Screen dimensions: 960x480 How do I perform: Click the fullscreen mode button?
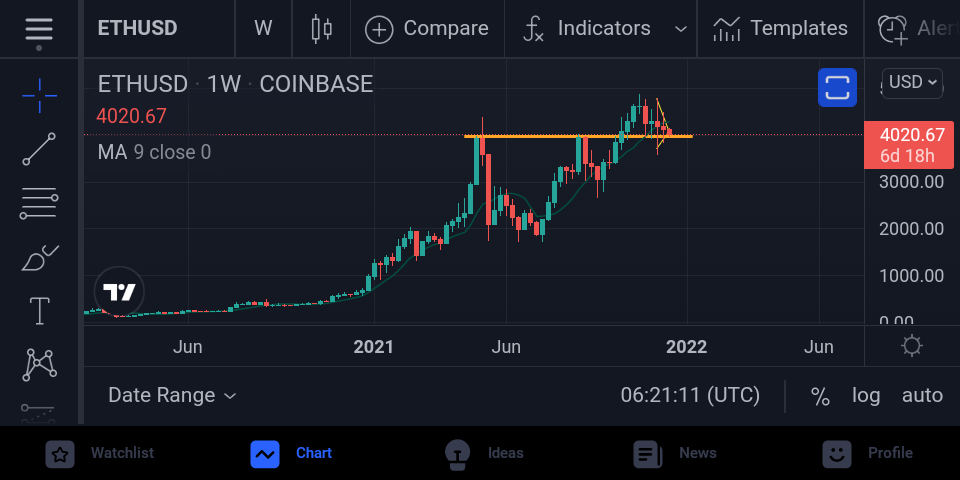837,88
